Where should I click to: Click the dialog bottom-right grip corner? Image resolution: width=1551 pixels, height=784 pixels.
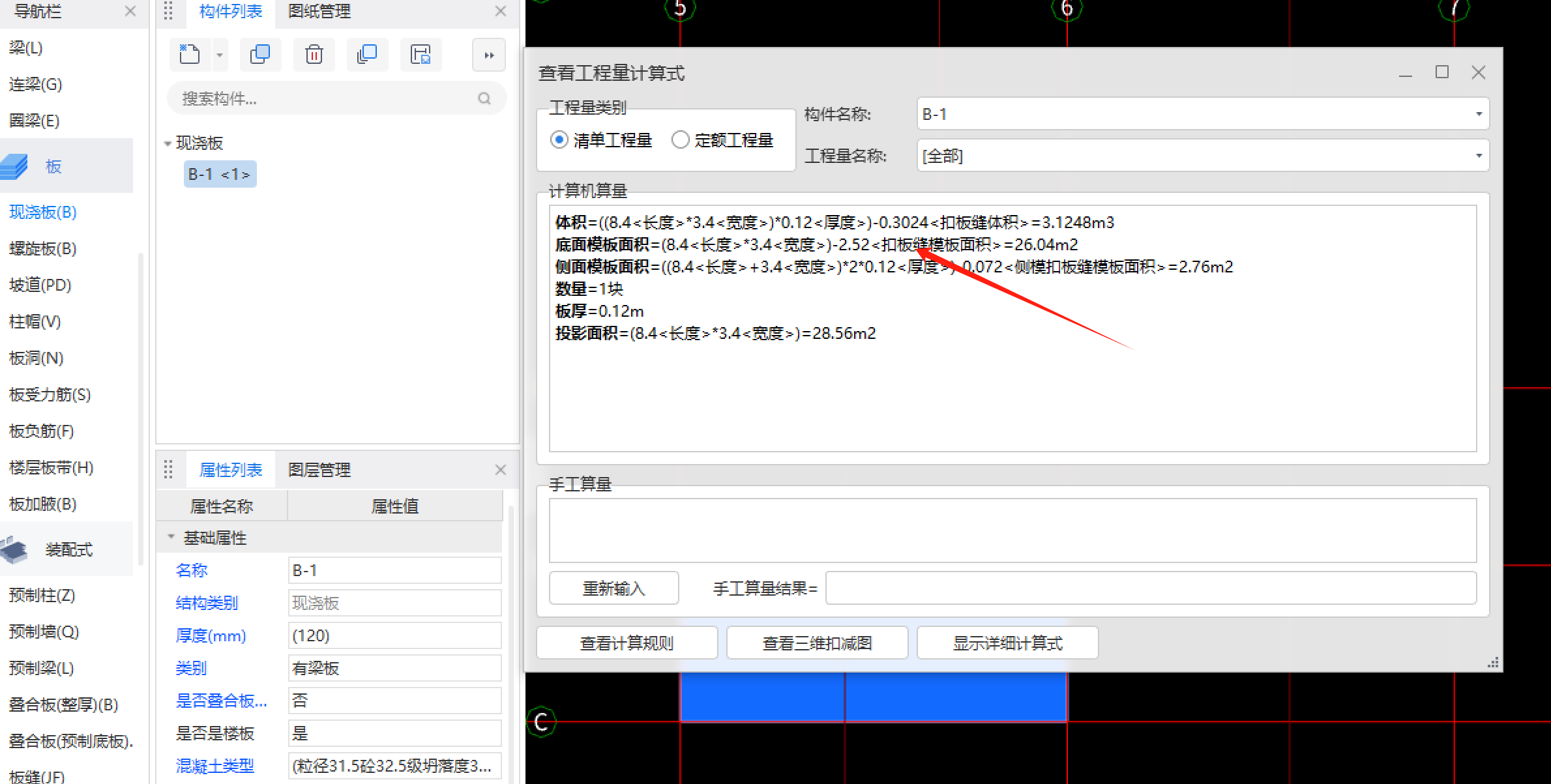click(x=1493, y=663)
